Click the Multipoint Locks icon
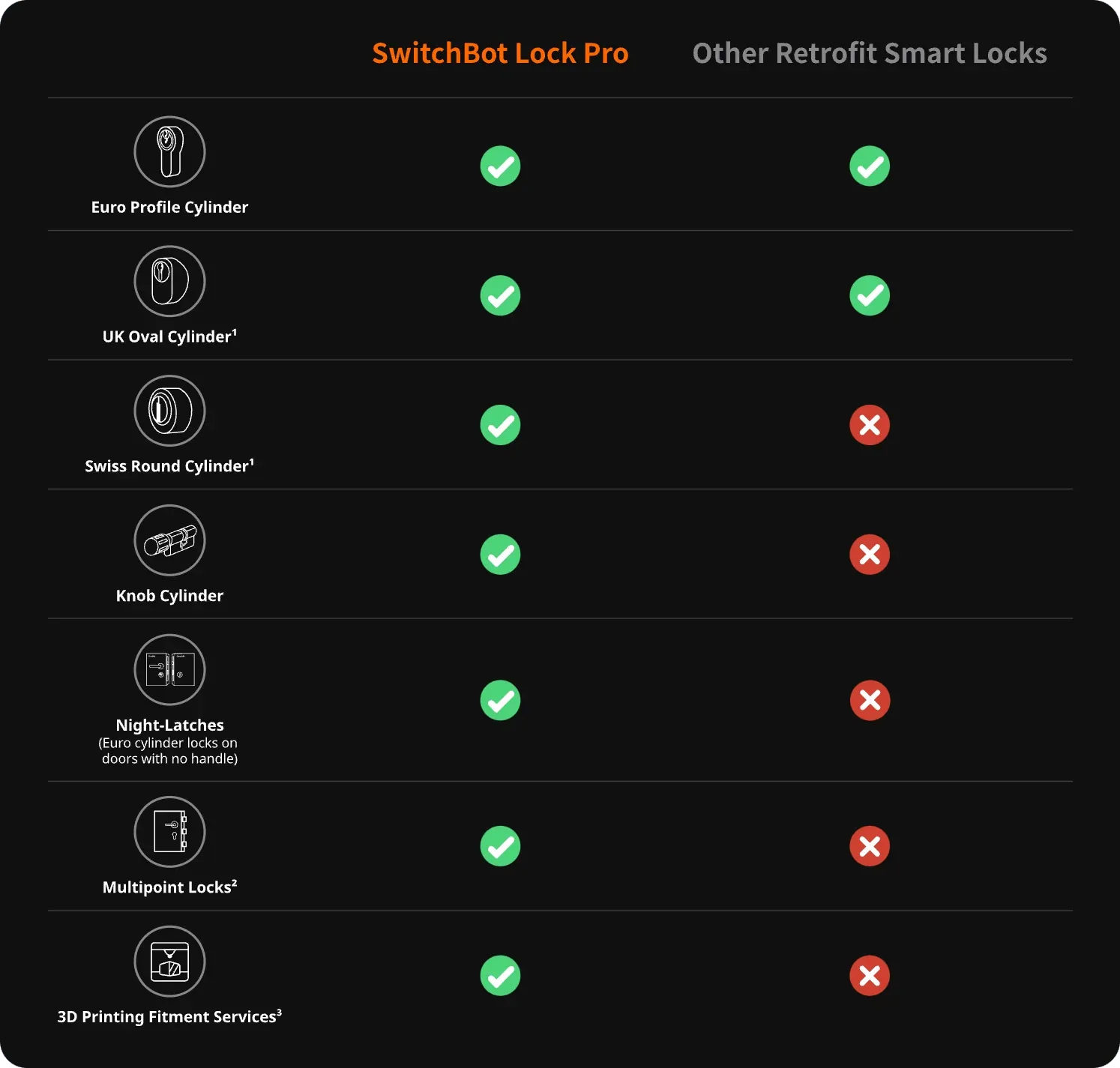The width and height of the screenshot is (1120, 1068). point(169,832)
